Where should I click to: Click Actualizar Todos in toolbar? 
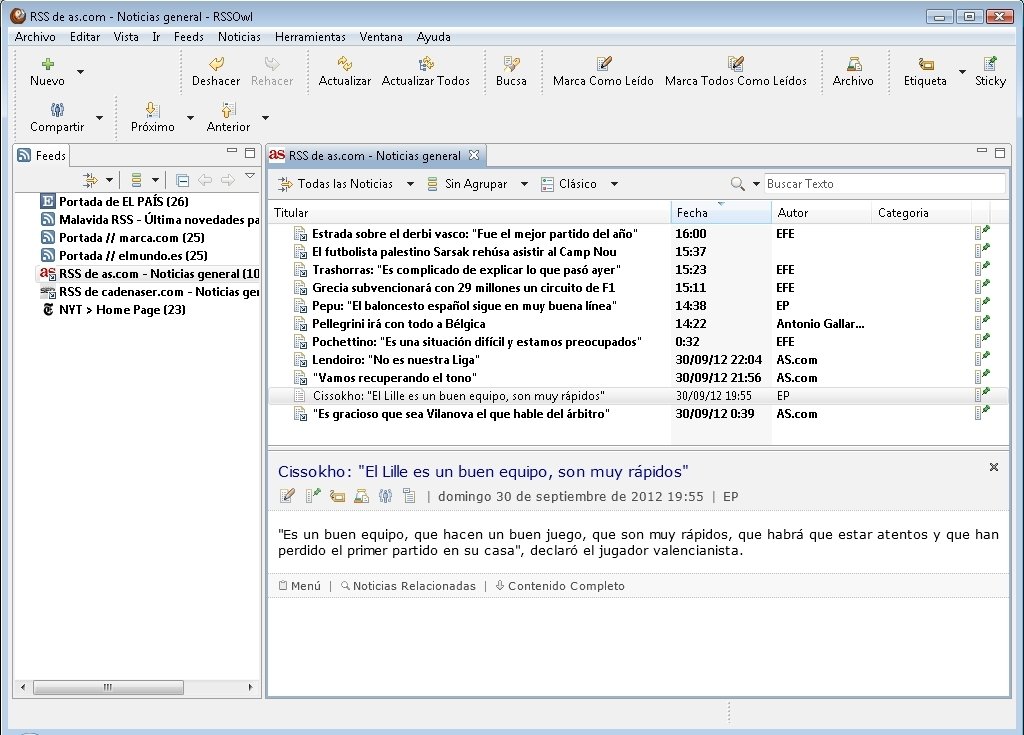tap(426, 72)
